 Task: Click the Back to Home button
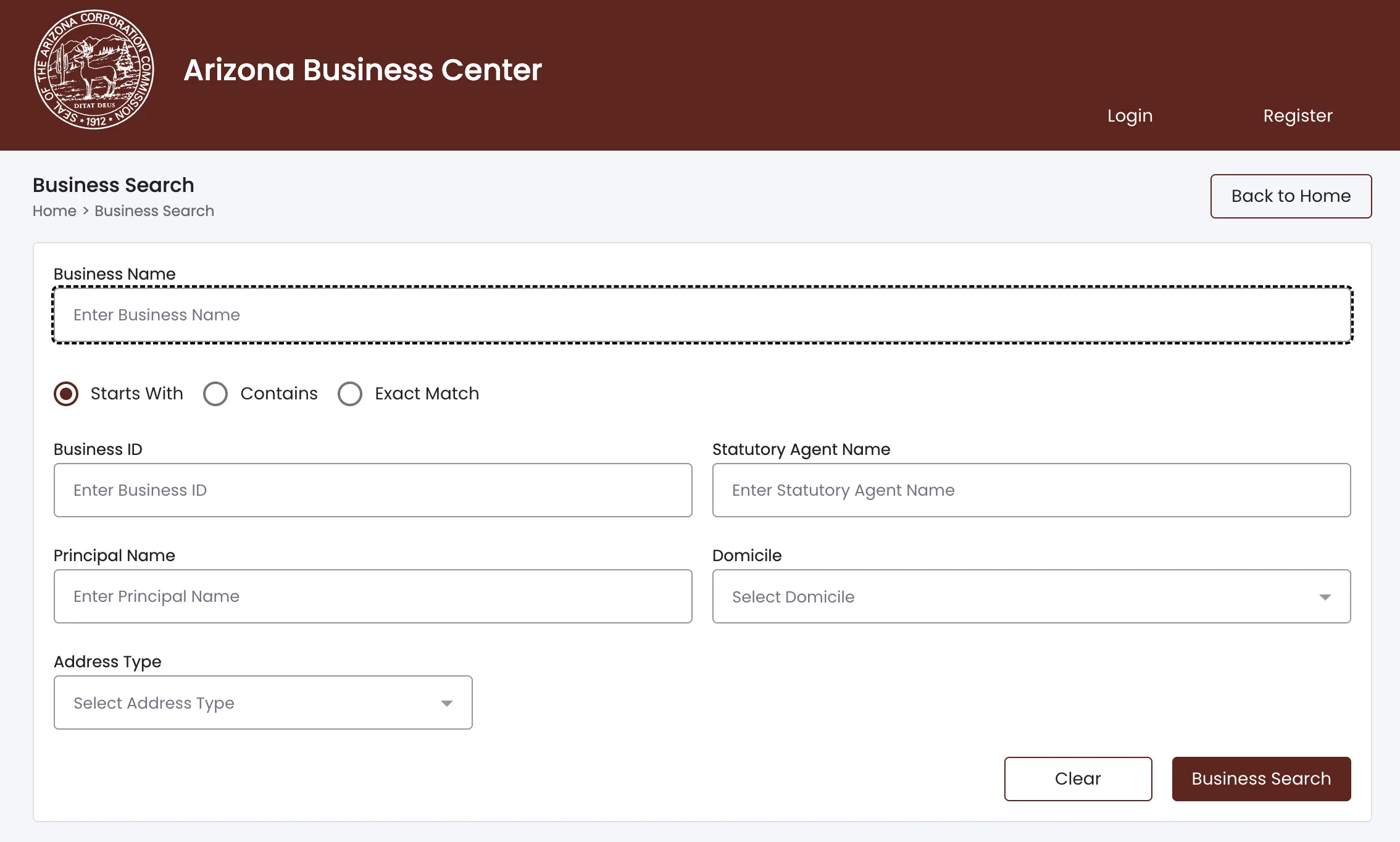coord(1291,196)
